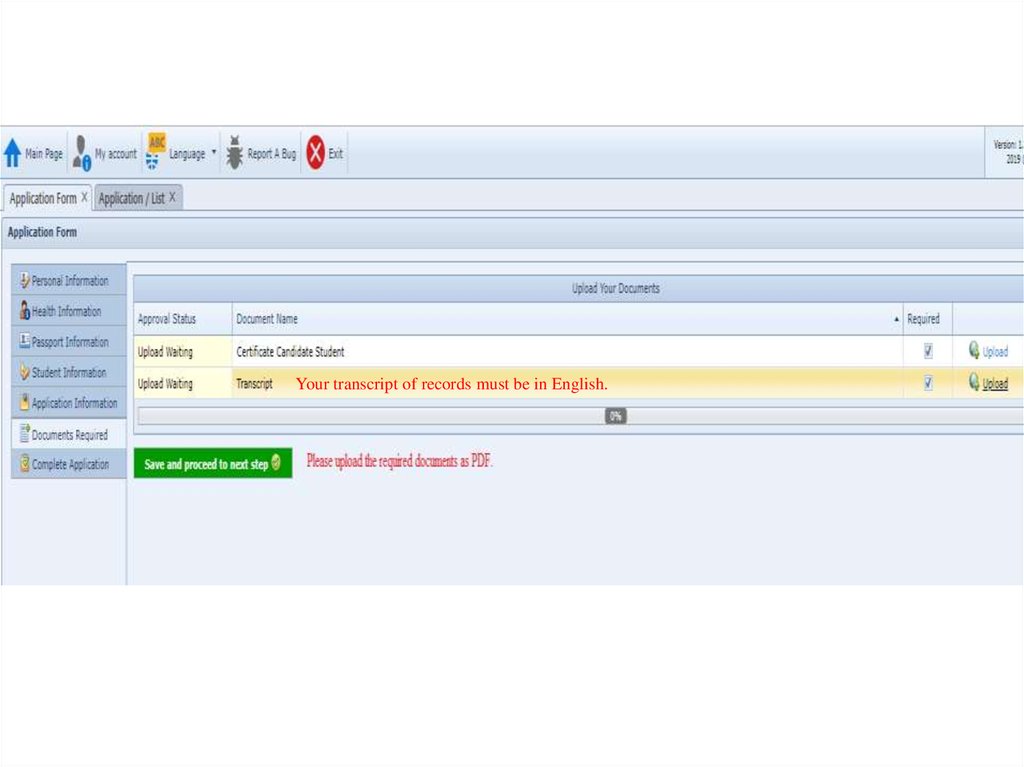The height and width of the screenshot is (767, 1024).
Task: Click upload icon in Transcript row
Action: (x=973, y=383)
